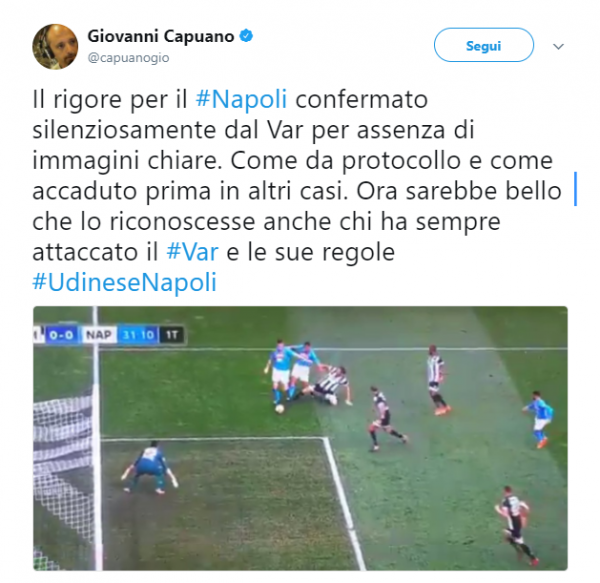
Task: Open the #Napoli hashtag
Action: 241,99
